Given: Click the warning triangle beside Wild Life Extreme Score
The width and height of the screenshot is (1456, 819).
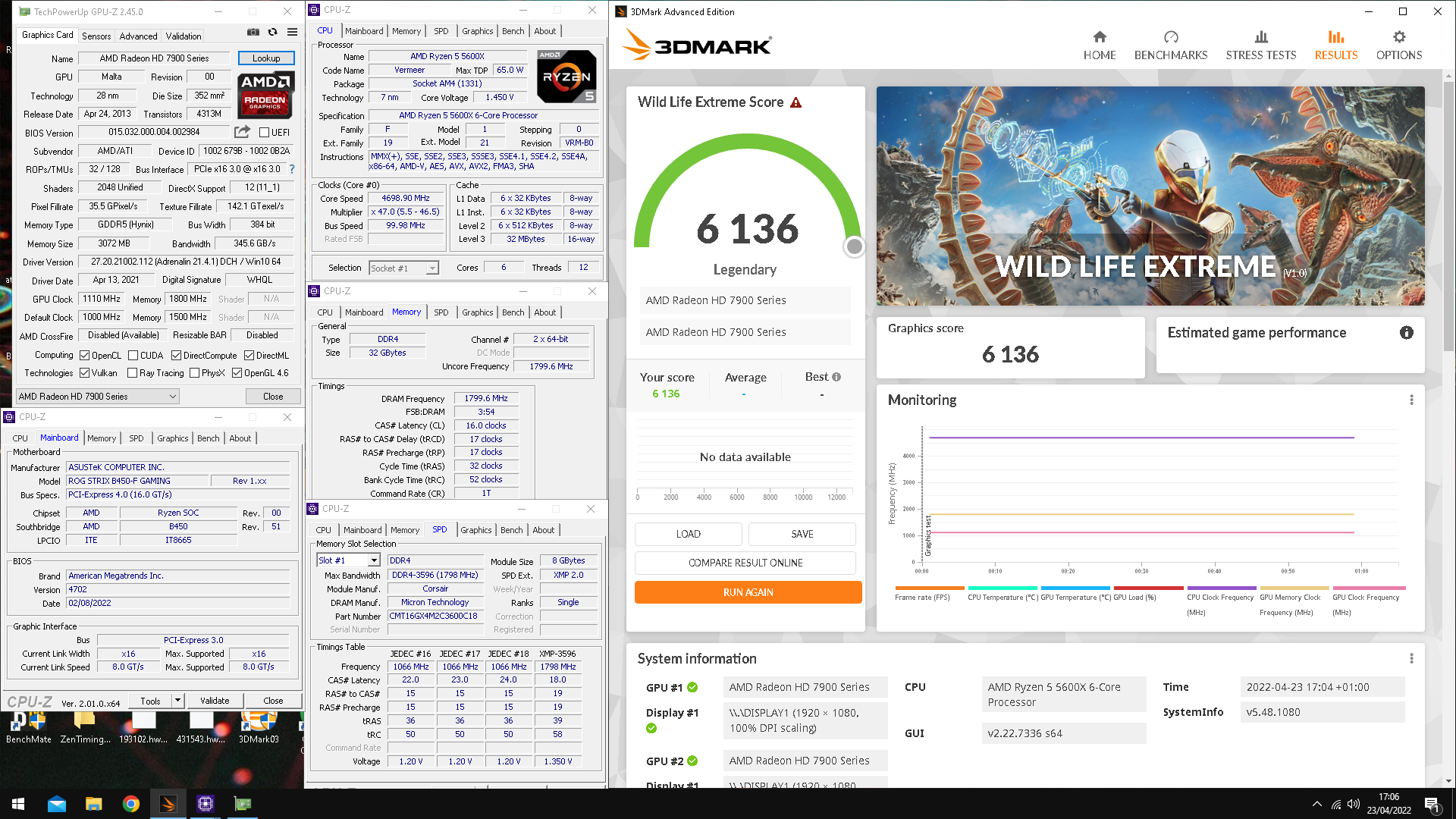Looking at the screenshot, I should (795, 102).
